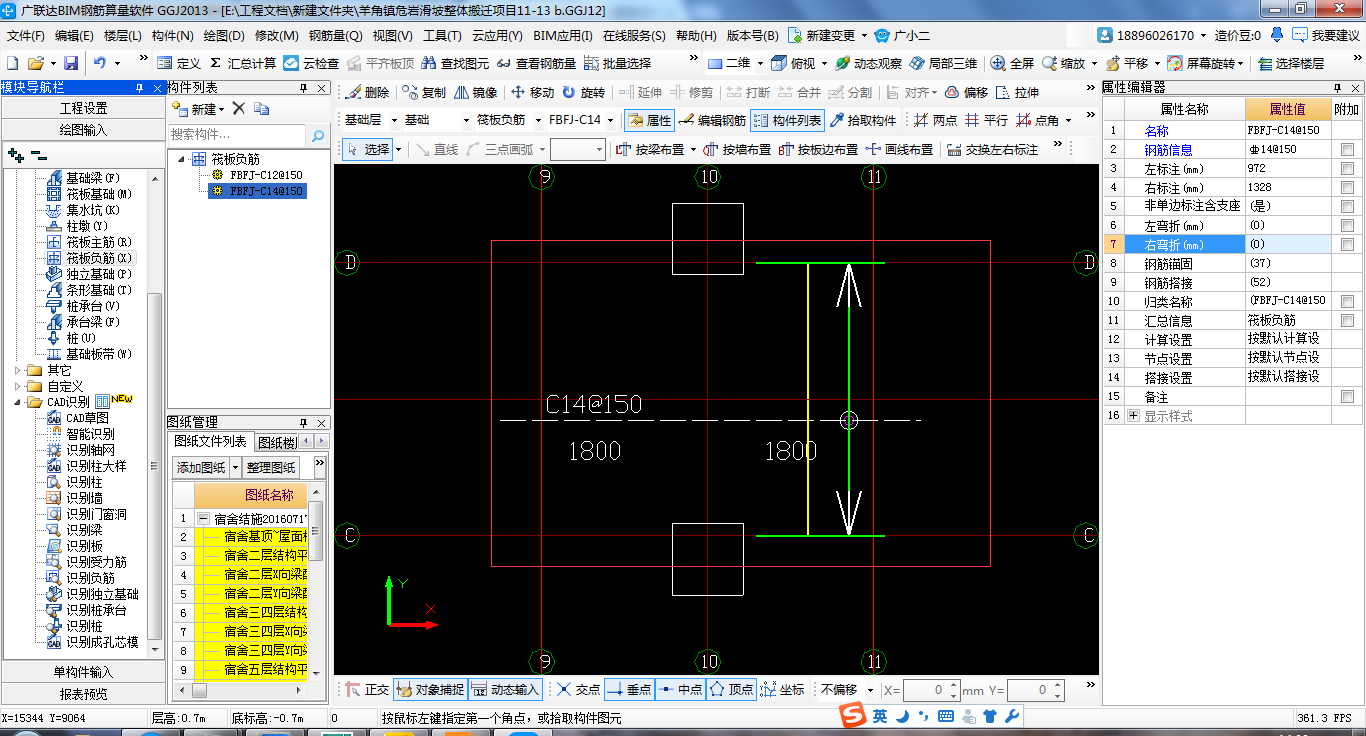The width and height of the screenshot is (1366, 736).
Task: Select the 复制 copy tool
Action: tap(424, 92)
